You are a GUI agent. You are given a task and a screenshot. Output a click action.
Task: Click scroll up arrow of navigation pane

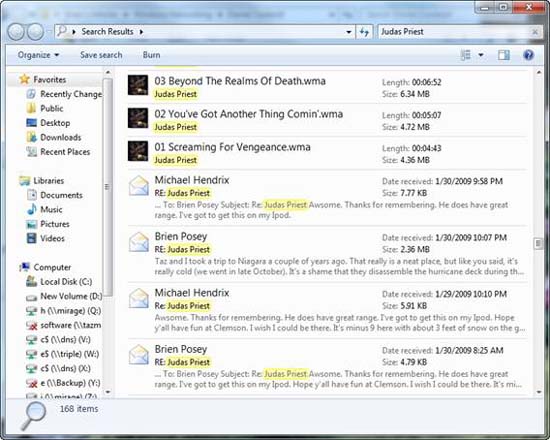[x=108, y=72]
